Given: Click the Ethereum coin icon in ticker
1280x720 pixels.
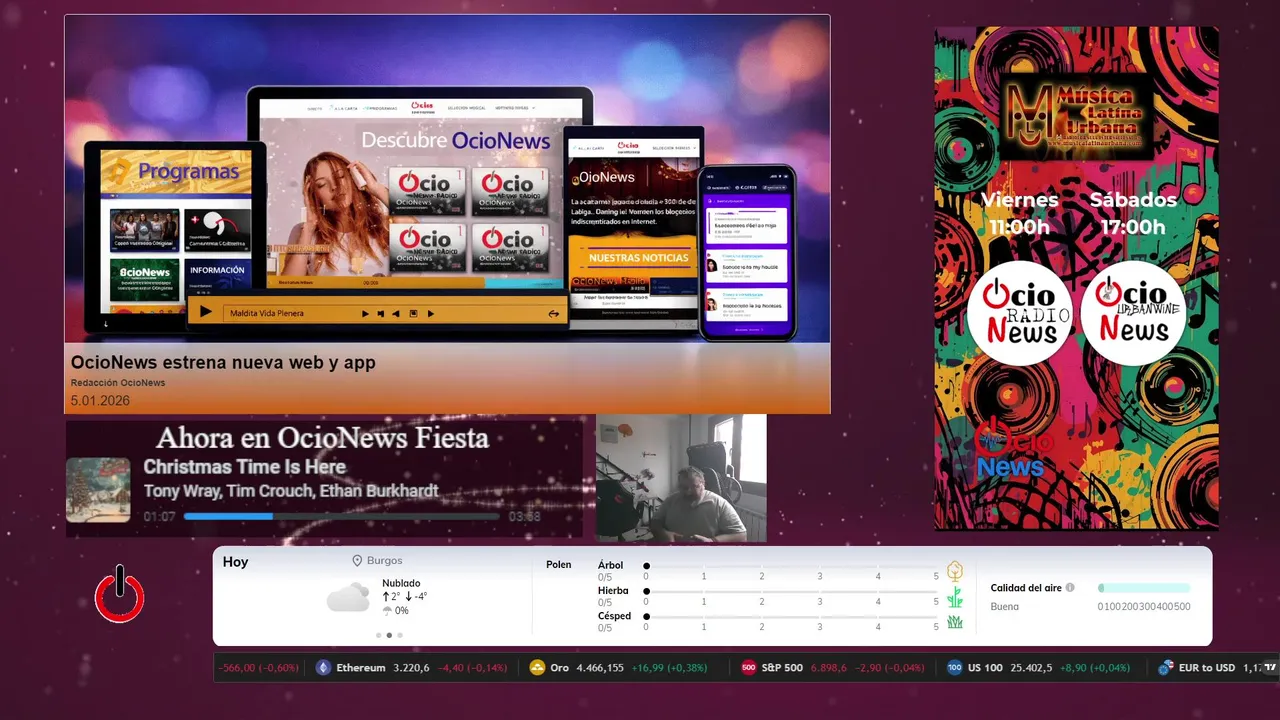Looking at the screenshot, I should click(323, 668).
